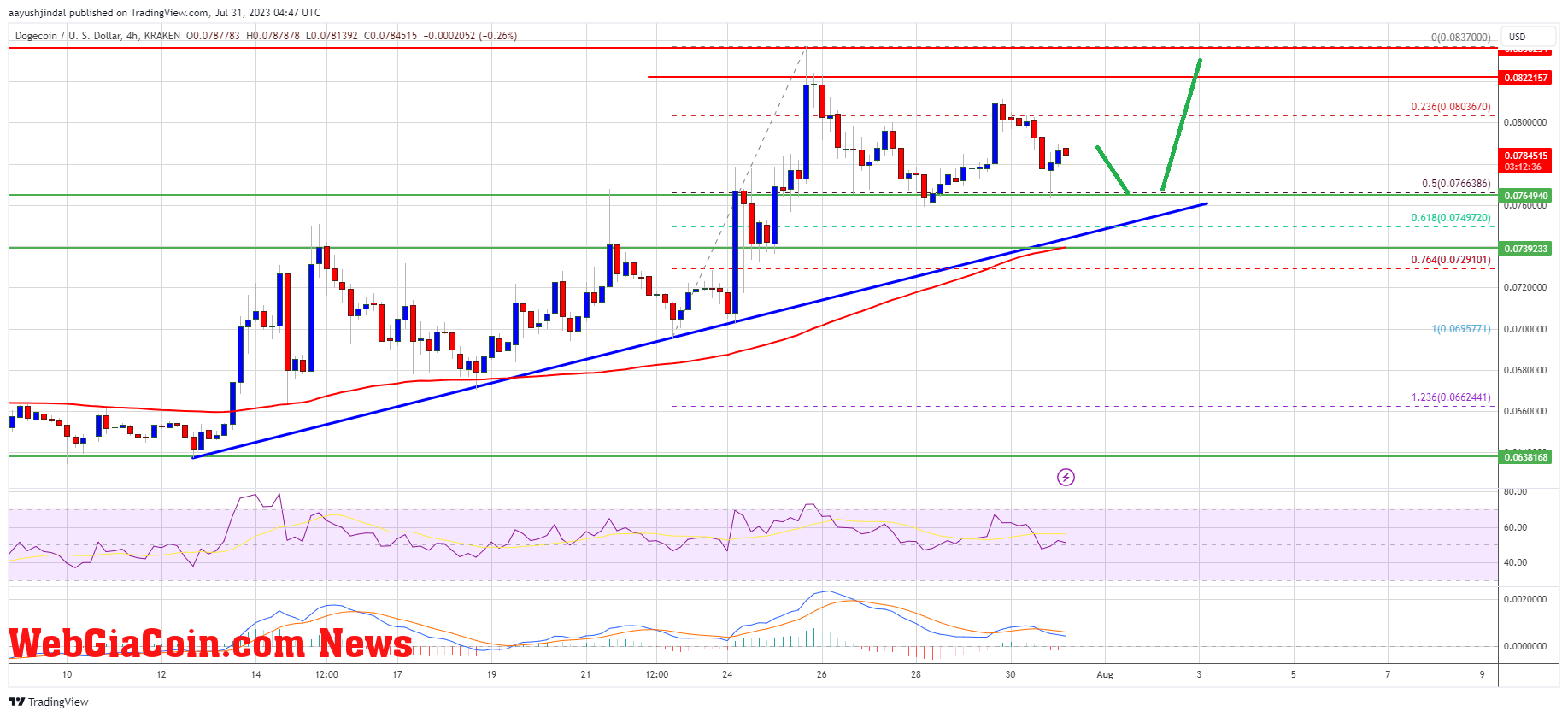Click the 26 date label on time axis
The image size is (1568, 717).
click(x=821, y=674)
